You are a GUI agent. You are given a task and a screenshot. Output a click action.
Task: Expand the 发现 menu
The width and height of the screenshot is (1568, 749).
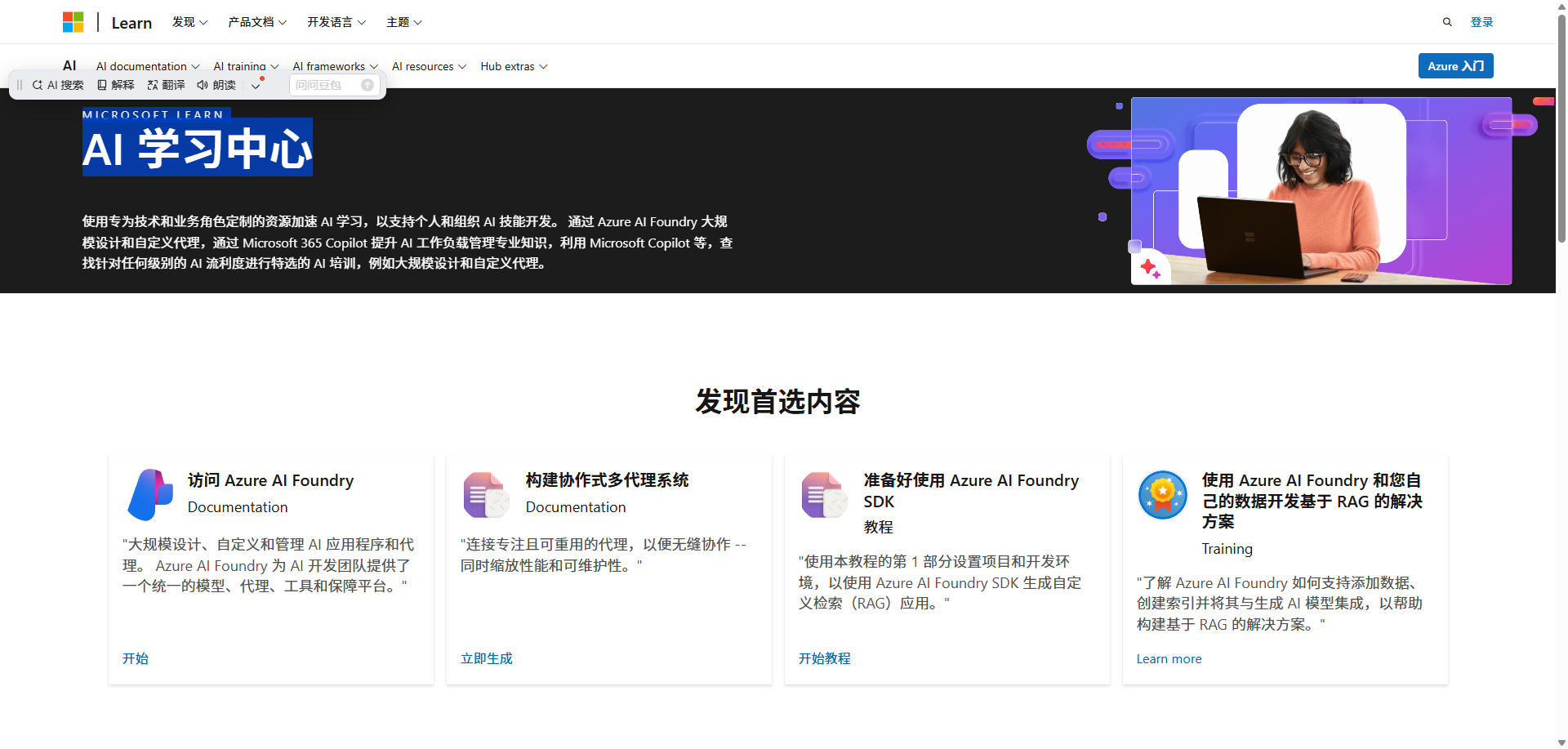[x=189, y=22]
